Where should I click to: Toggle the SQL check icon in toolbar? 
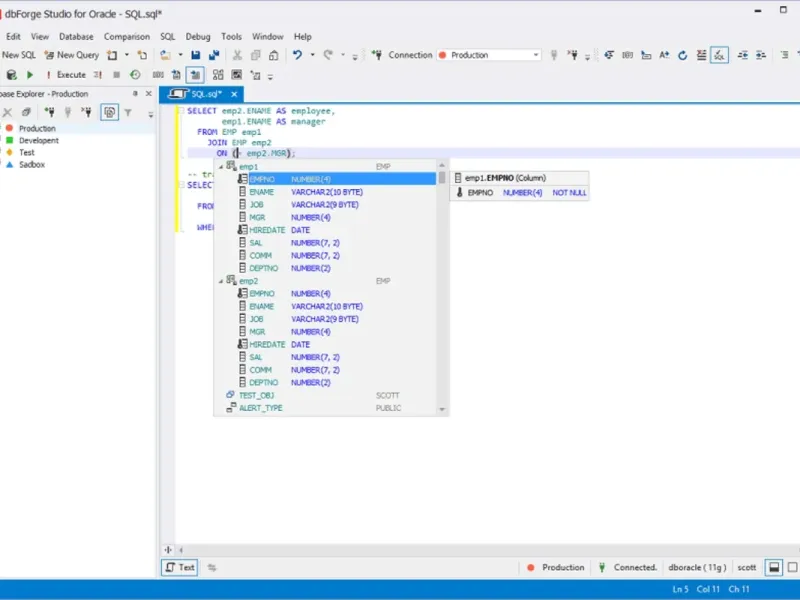point(718,55)
